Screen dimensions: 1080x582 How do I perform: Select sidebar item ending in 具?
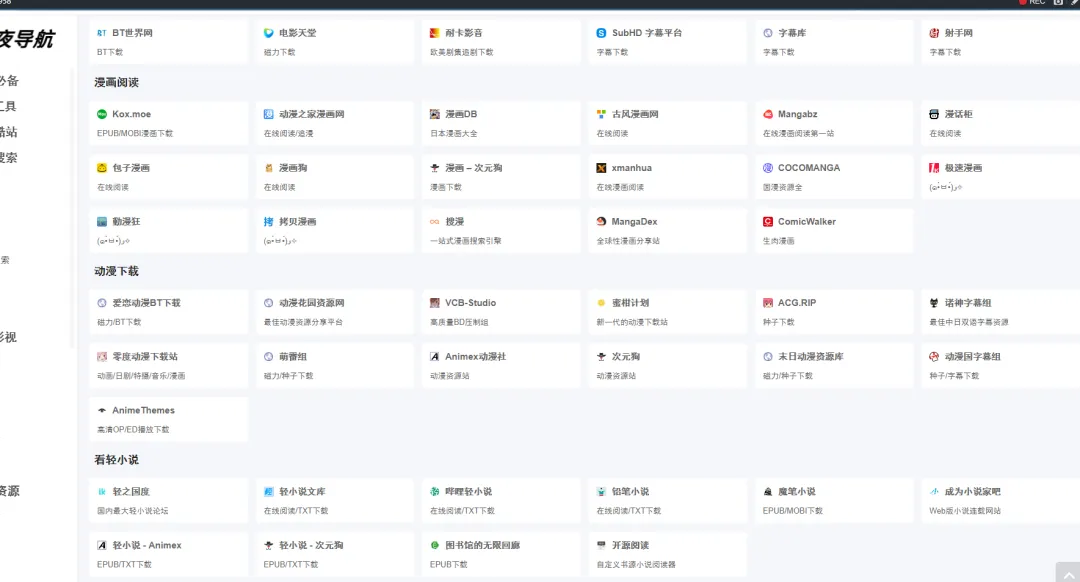8,106
